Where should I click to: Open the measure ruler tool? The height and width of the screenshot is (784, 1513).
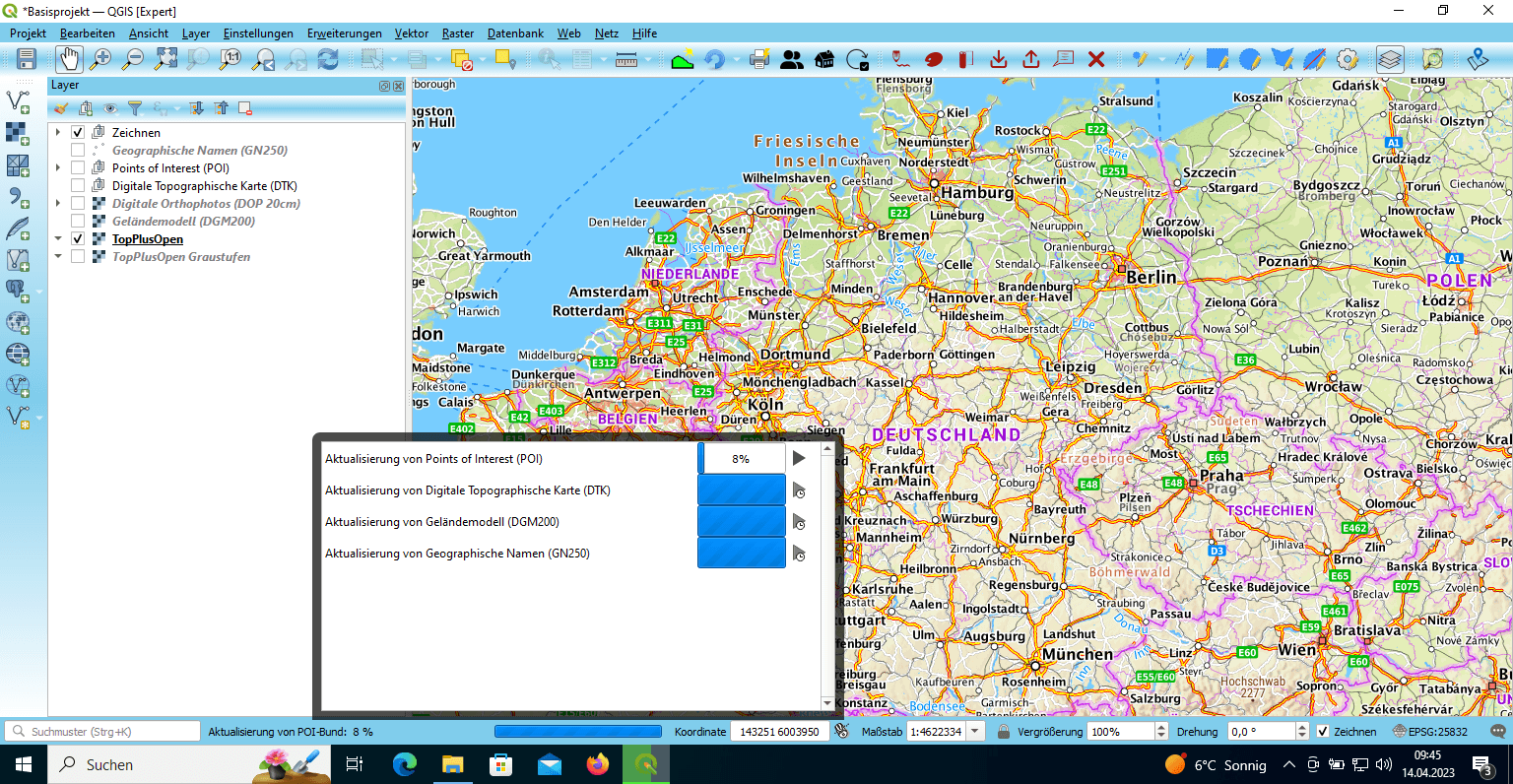click(x=626, y=59)
